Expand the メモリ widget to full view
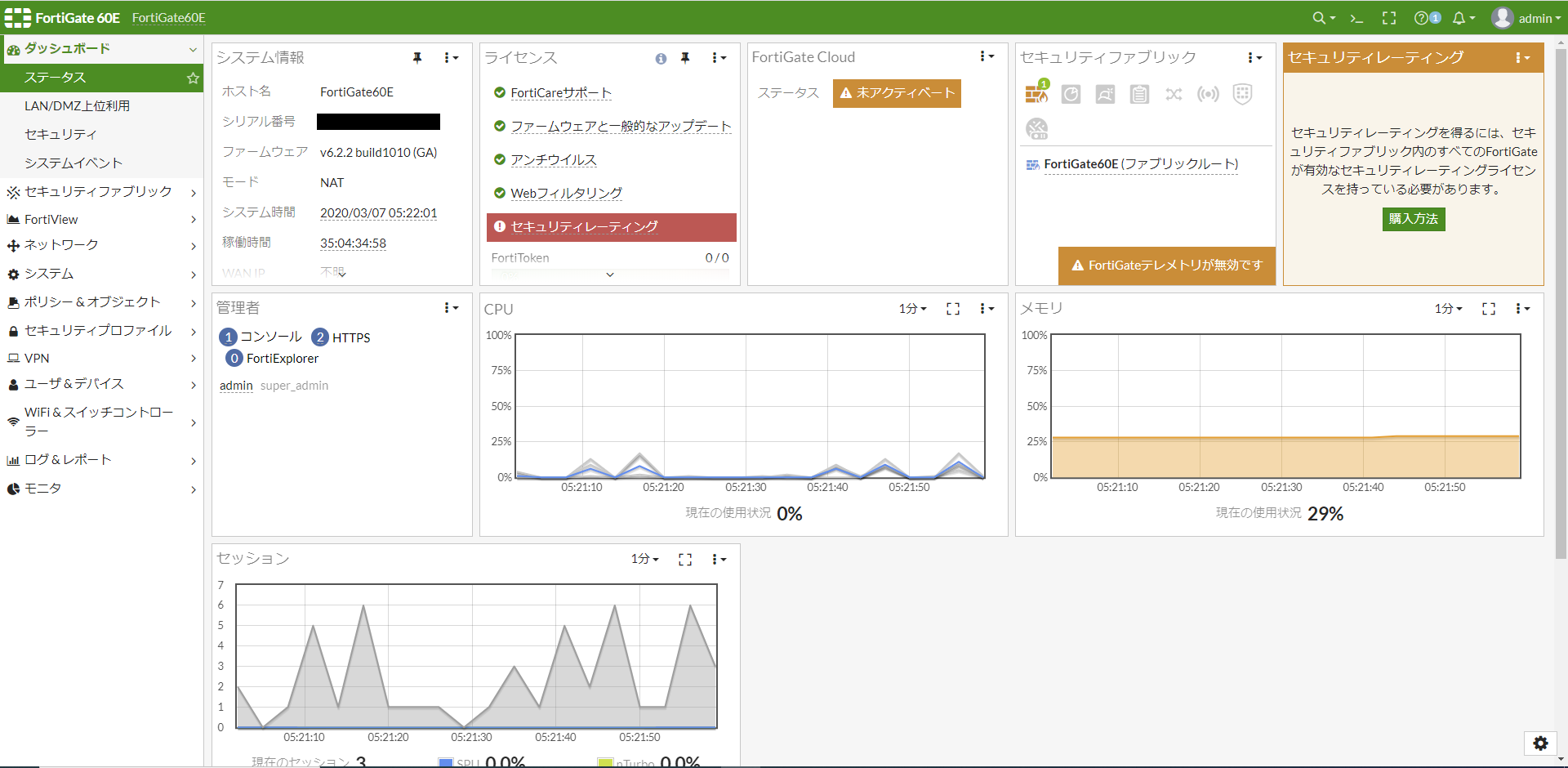Image resolution: width=1568 pixels, height=768 pixels. click(x=1489, y=309)
